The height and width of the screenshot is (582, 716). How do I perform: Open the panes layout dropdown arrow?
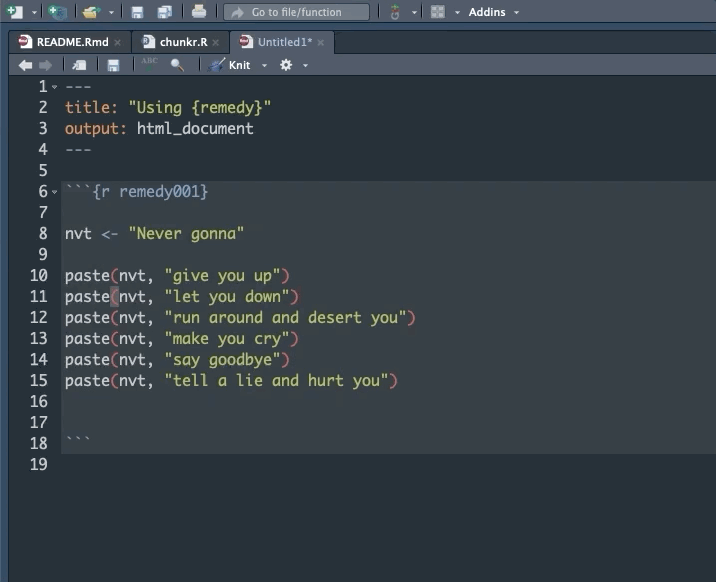[x=457, y=13]
